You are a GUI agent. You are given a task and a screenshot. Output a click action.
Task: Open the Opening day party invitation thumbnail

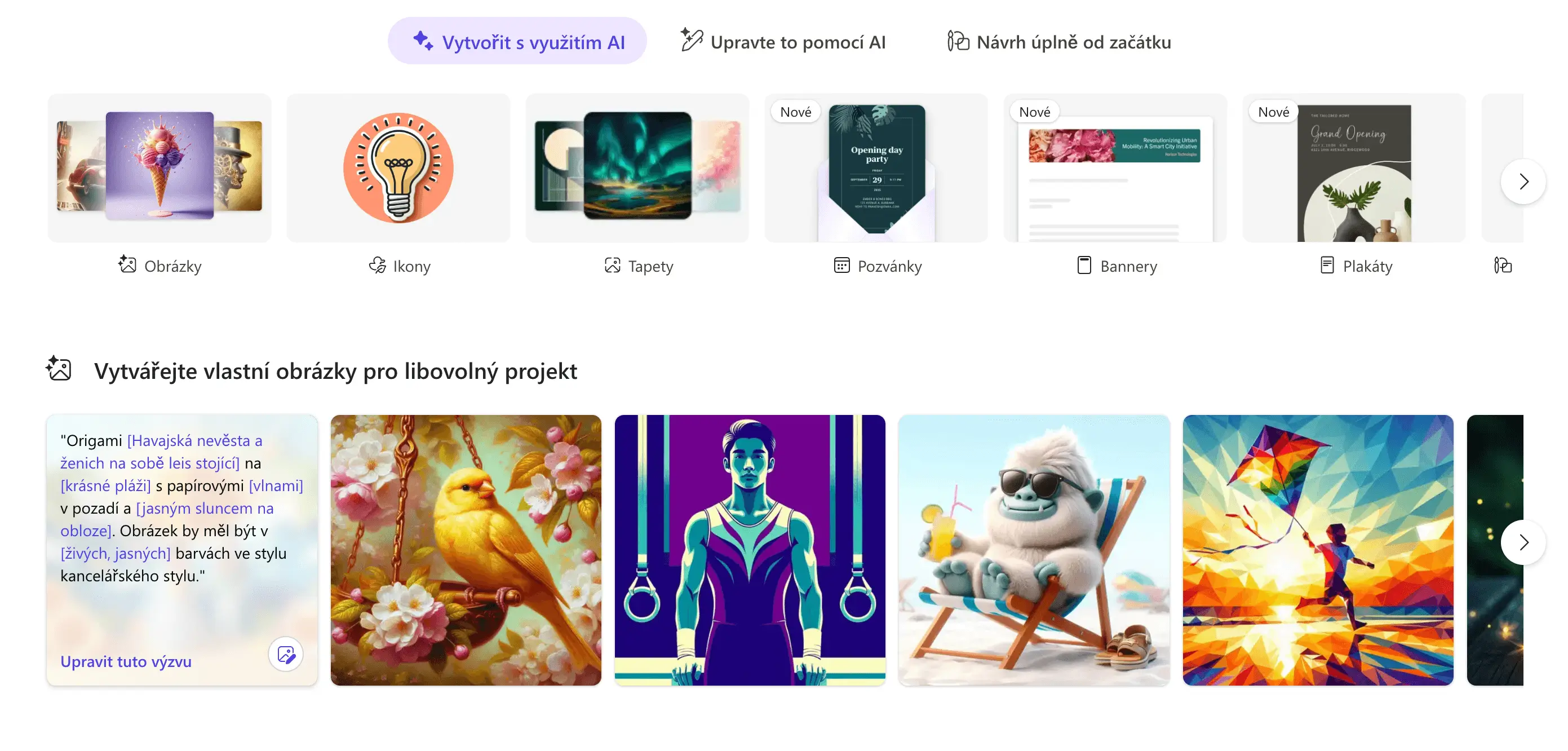[876, 167]
